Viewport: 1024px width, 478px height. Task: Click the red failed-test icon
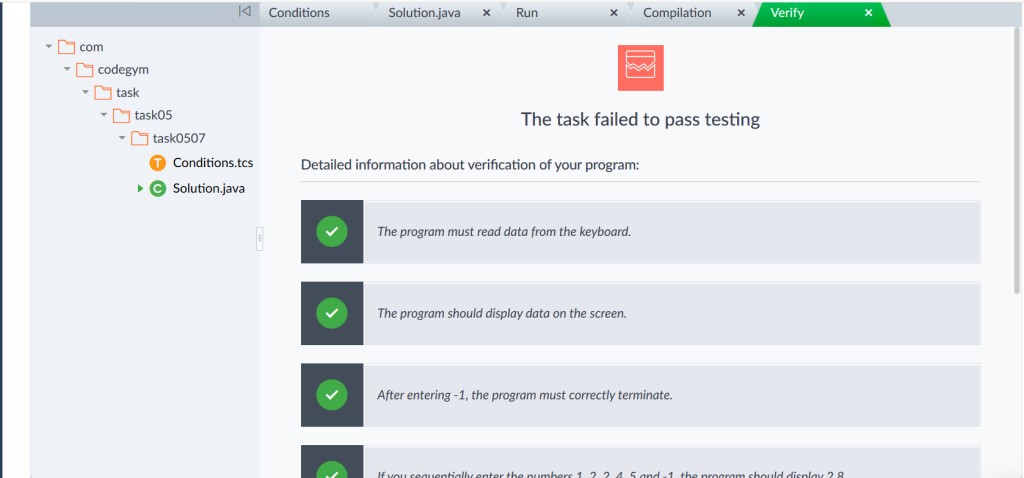click(x=641, y=68)
